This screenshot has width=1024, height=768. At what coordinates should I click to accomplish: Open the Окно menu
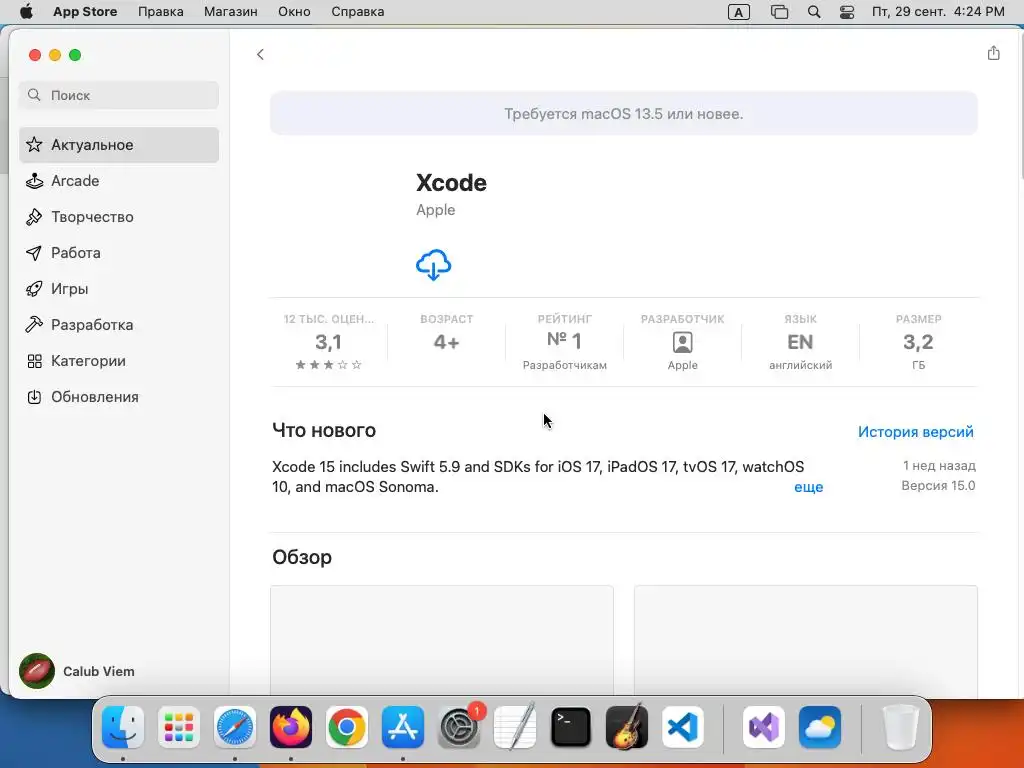point(294,12)
